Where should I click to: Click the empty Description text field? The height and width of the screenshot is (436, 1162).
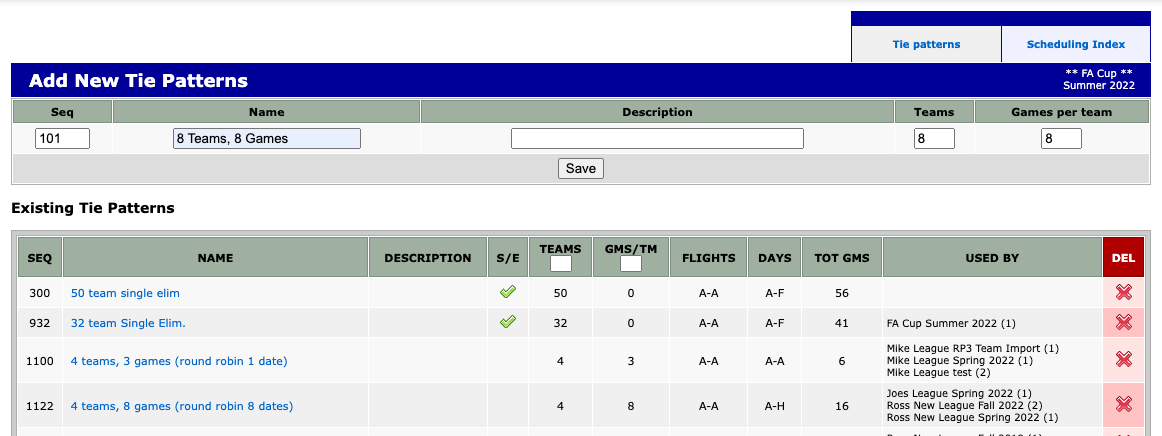click(x=657, y=139)
